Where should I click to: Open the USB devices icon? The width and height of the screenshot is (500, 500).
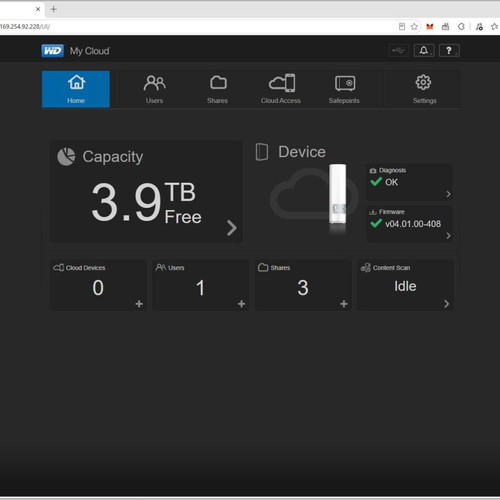(399, 51)
